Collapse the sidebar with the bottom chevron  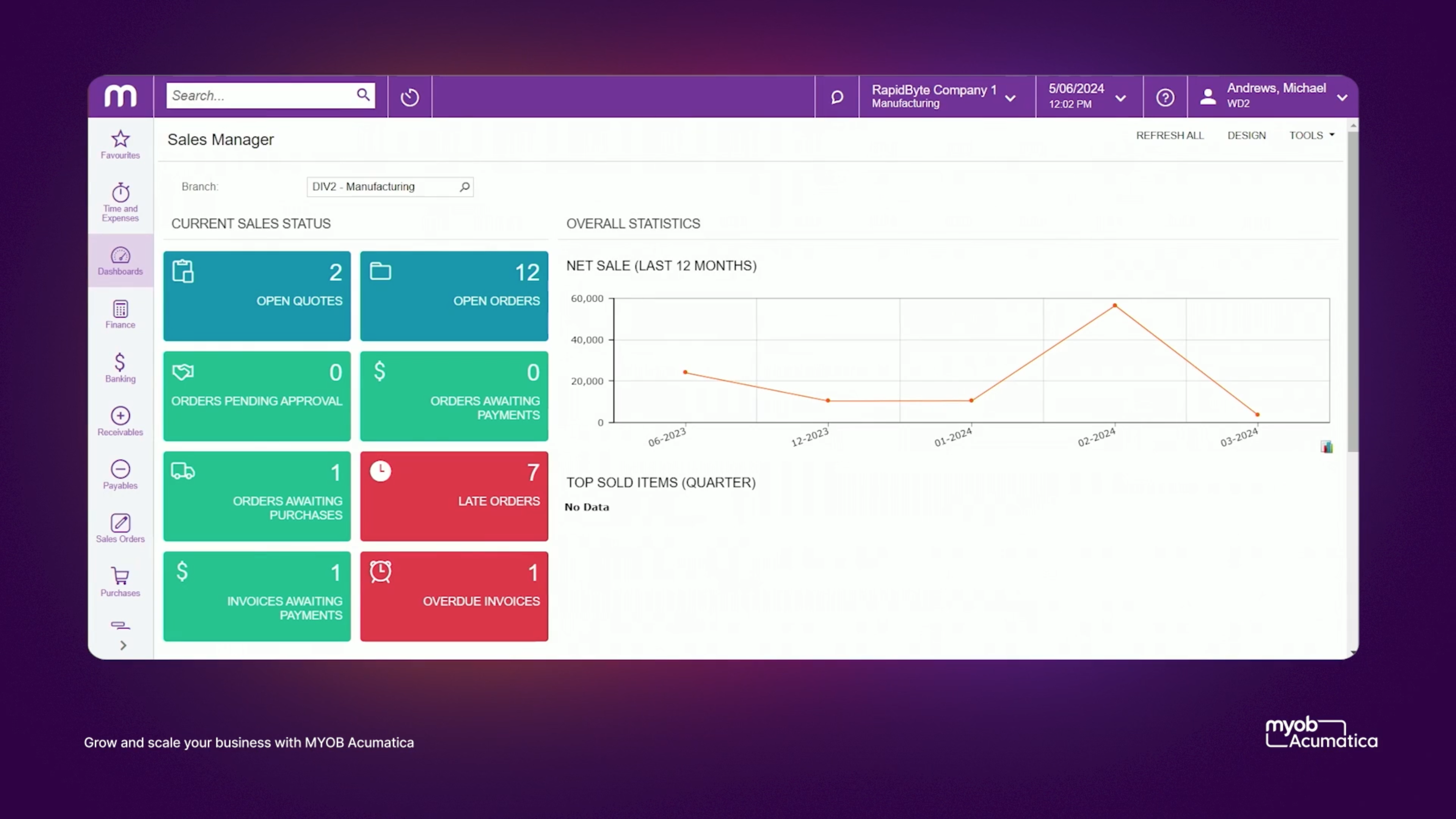122,645
